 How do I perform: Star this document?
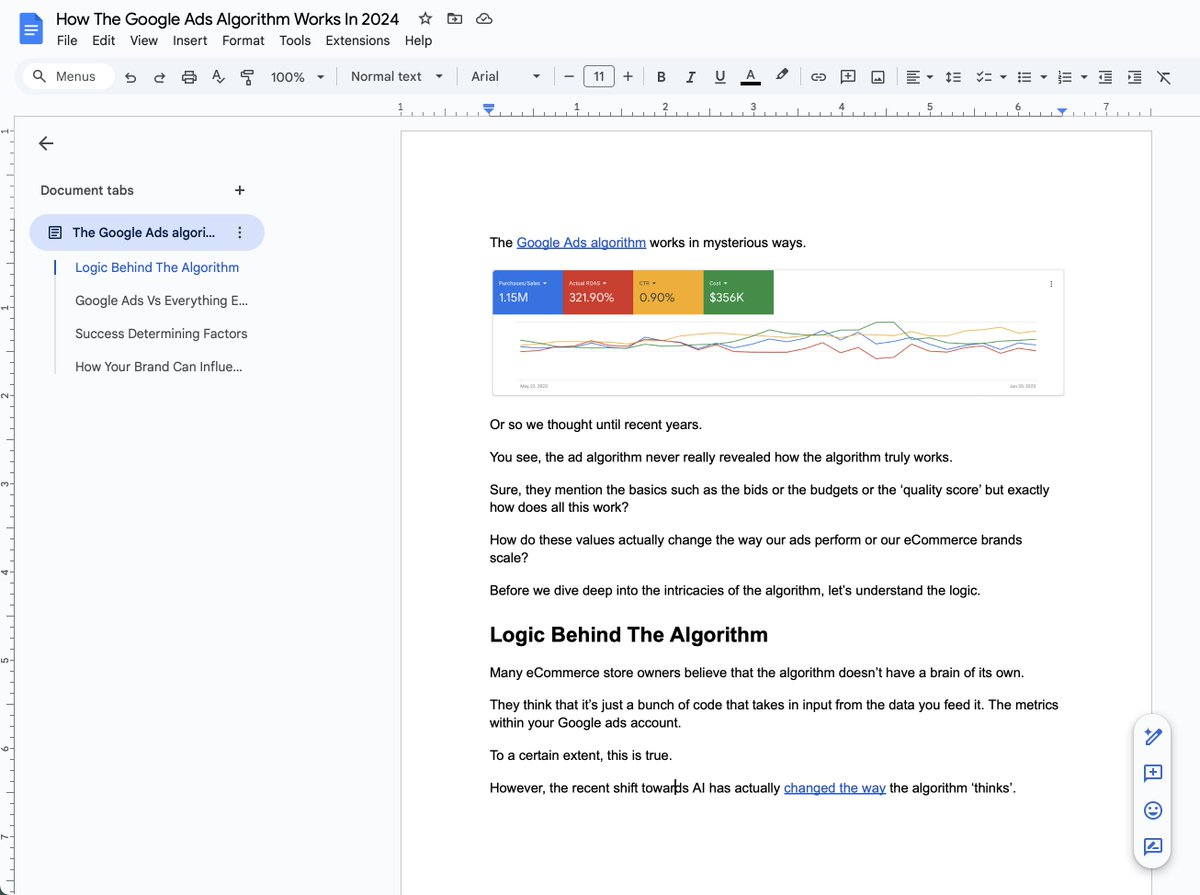click(x=425, y=19)
